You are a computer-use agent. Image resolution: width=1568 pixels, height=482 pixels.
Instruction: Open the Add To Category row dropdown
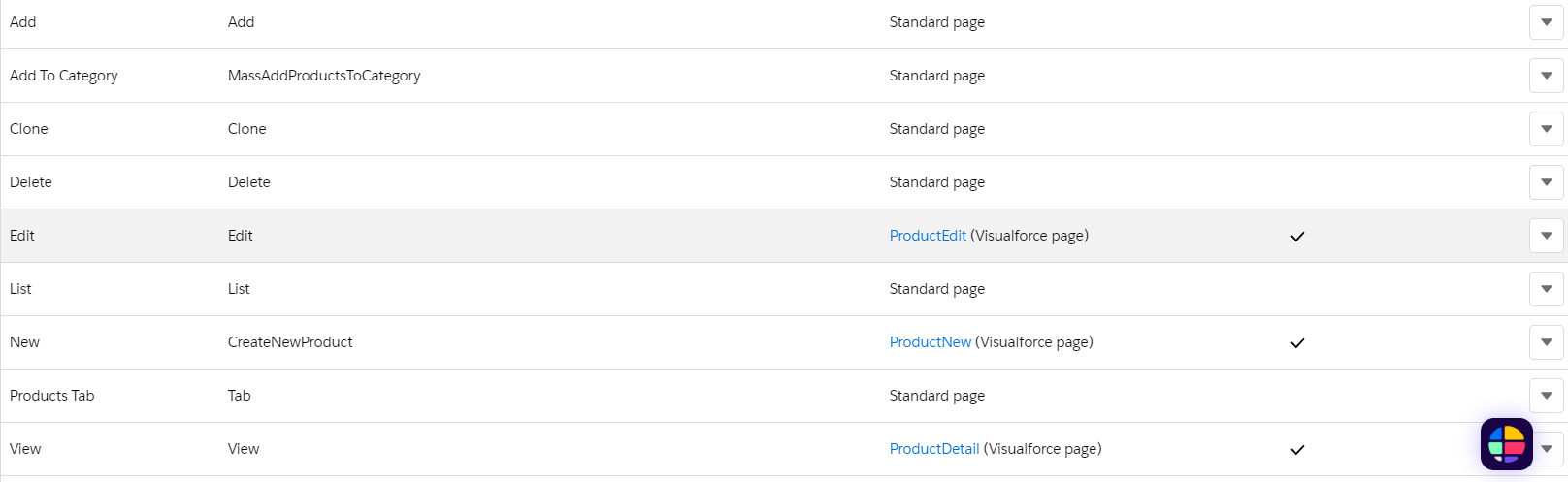[x=1546, y=76]
